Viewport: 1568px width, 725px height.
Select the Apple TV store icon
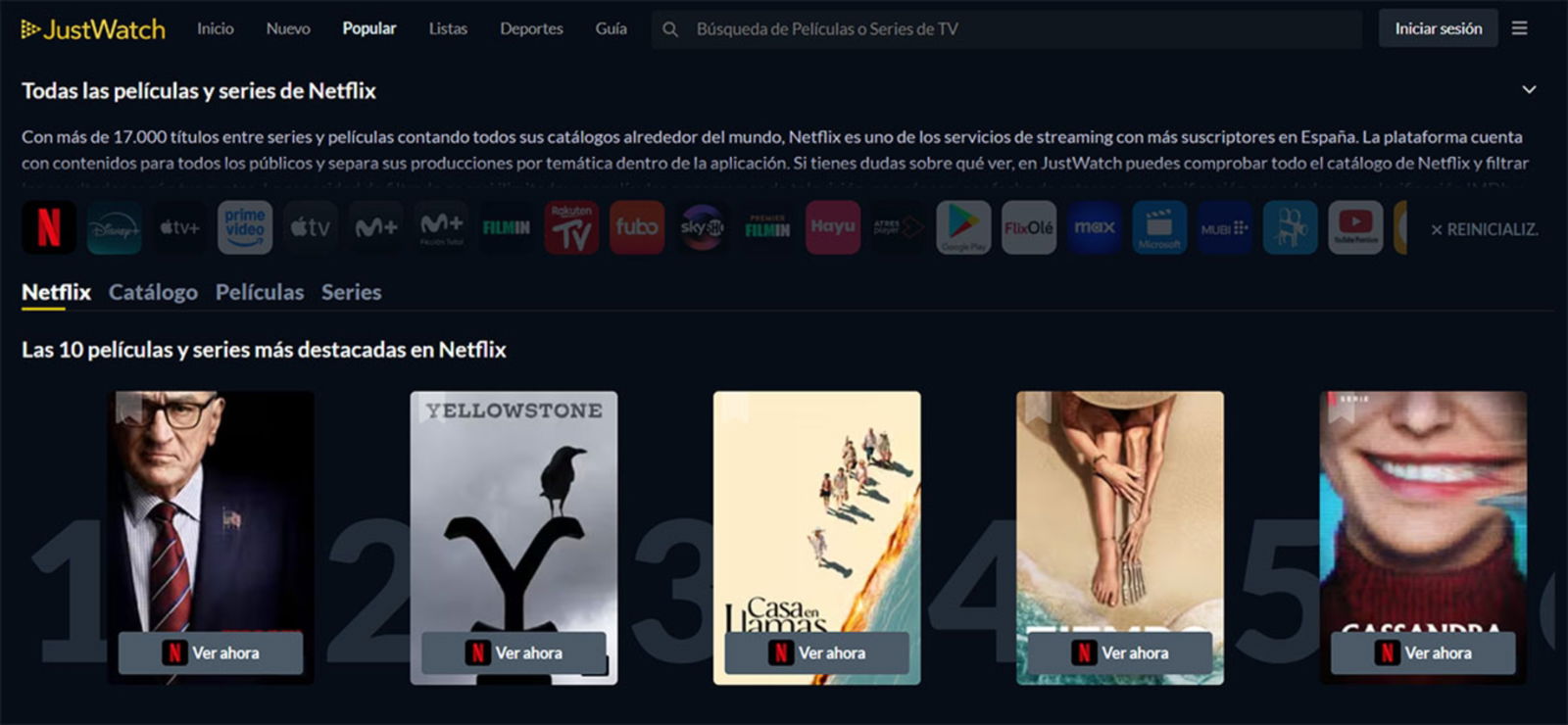[x=310, y=227]
